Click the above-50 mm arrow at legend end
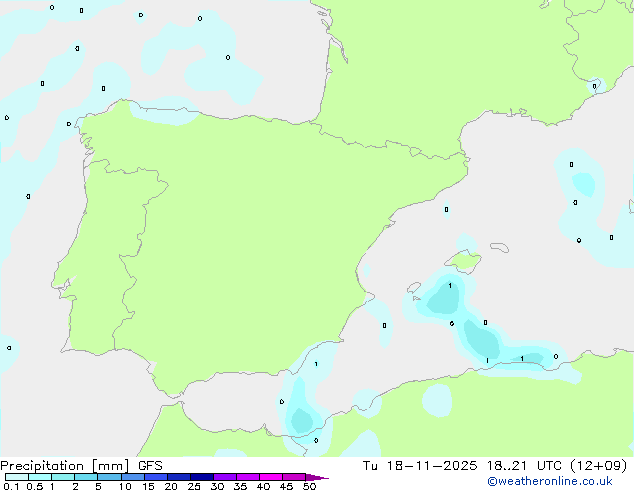 point(317,477)
